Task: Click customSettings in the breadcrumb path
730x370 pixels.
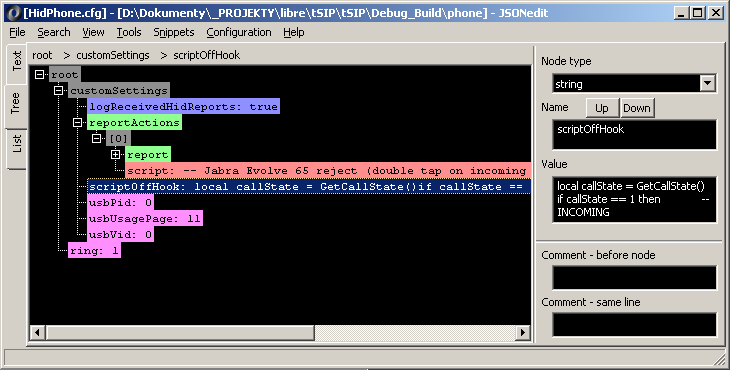Action: click(113, 55)
